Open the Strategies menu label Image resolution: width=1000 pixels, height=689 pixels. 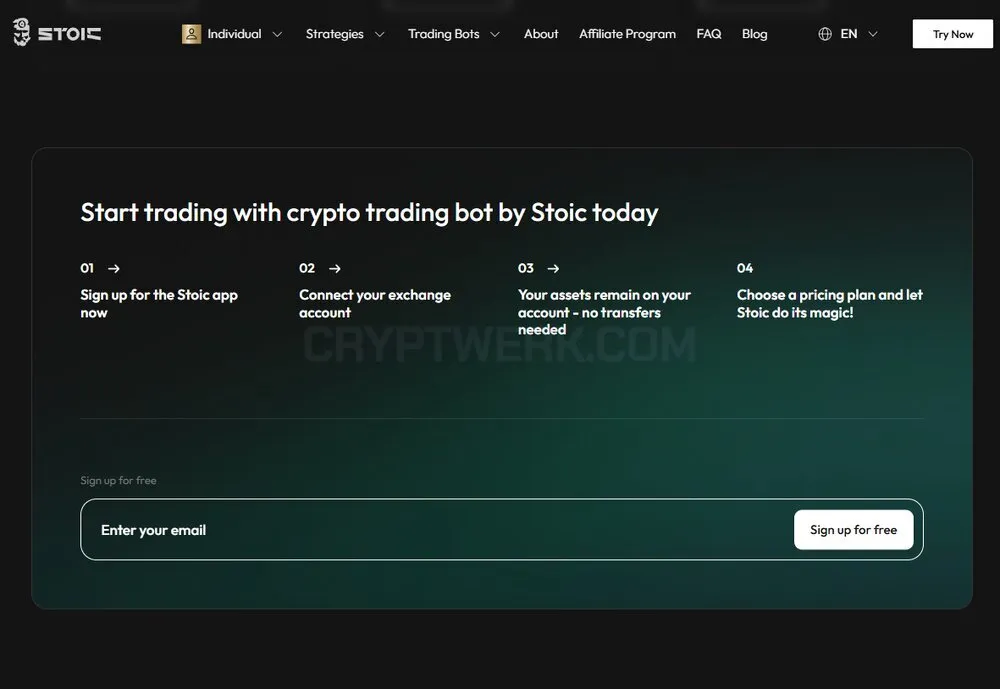point(335,34)
